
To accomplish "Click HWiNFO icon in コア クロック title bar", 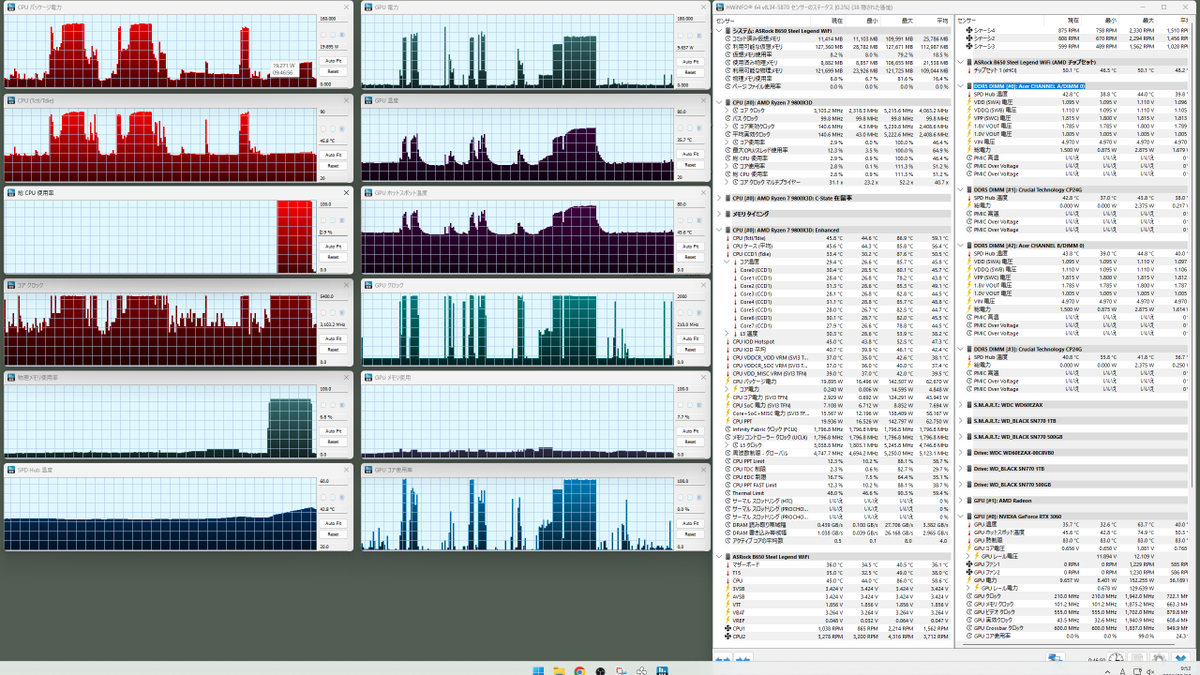I will point(11,285).
